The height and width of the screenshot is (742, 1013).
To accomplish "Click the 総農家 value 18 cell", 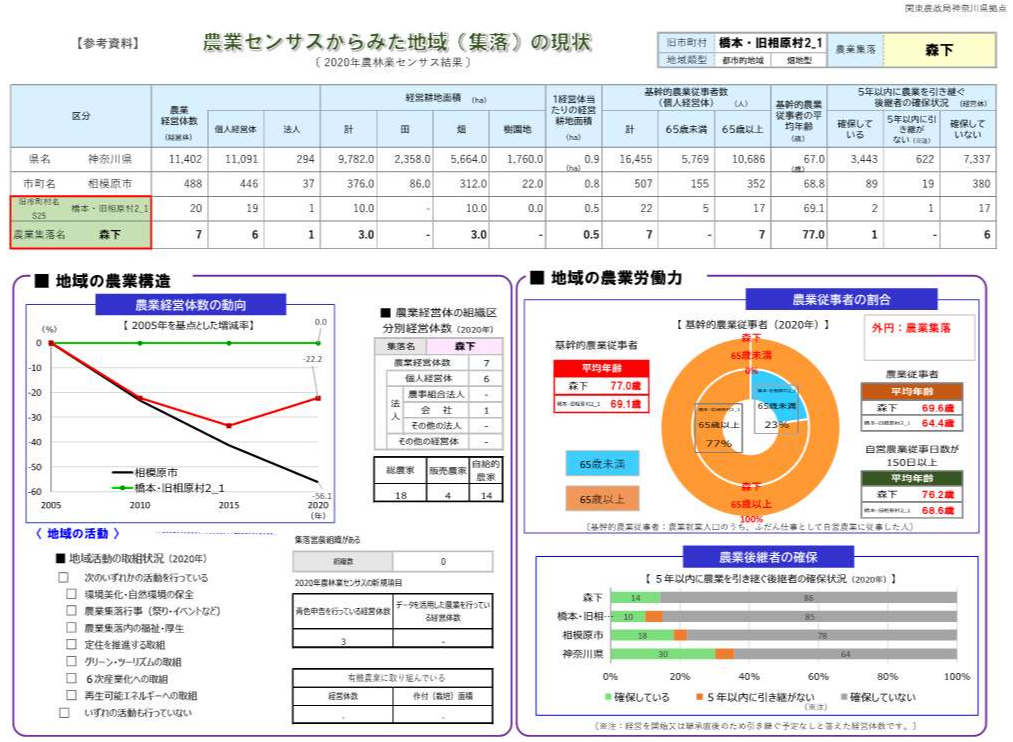I will pyautogui.click(x=401, y=495).
